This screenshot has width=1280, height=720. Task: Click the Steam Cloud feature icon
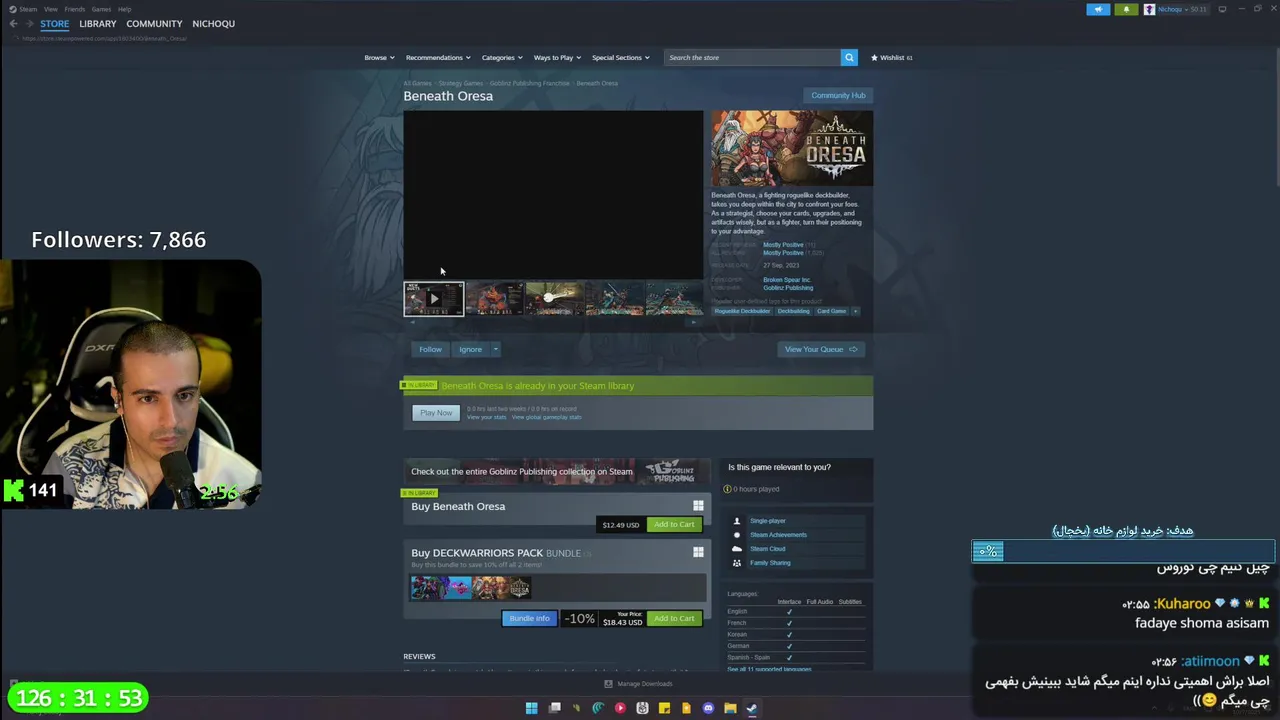(x=737, y=549)
